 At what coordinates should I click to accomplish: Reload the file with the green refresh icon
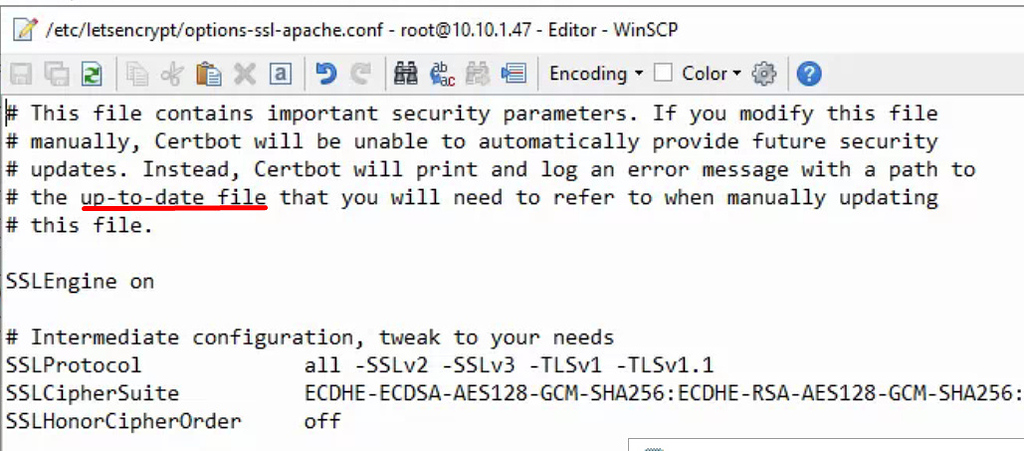coord(92,74)
